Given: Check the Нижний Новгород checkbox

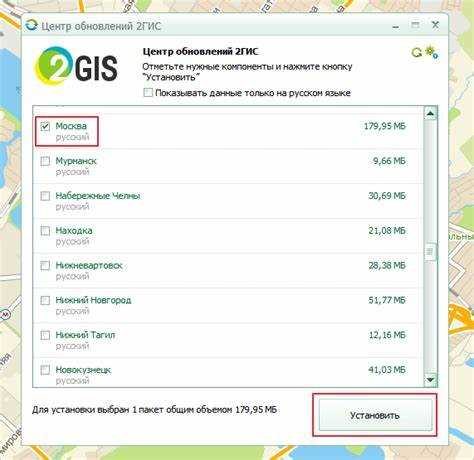Looking at the screenshot, I should click(x=45, y=300).
